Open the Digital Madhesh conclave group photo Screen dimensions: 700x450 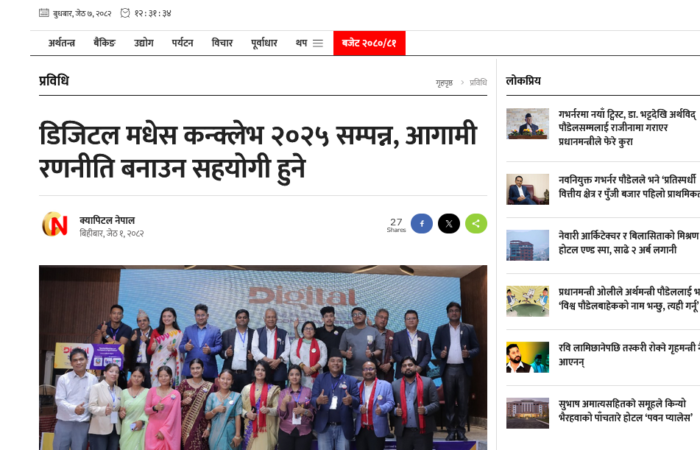(263, 358)
